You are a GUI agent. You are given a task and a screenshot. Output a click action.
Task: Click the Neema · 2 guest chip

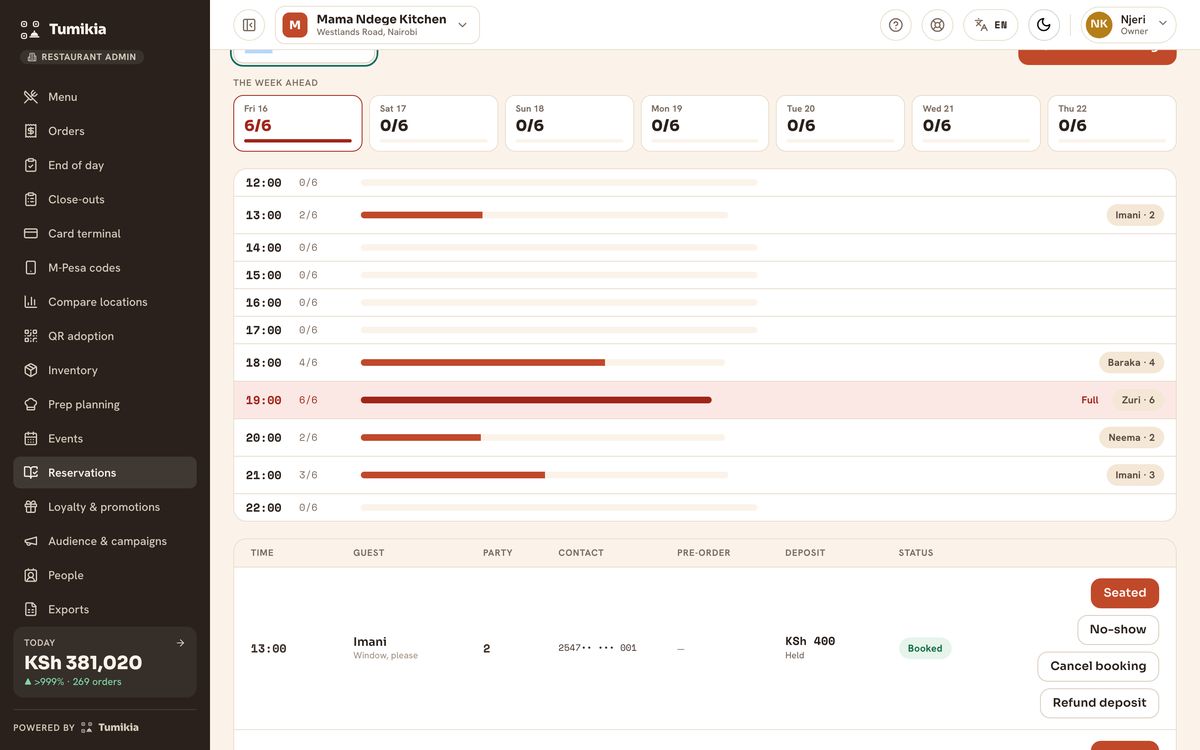coord(1131,438)
